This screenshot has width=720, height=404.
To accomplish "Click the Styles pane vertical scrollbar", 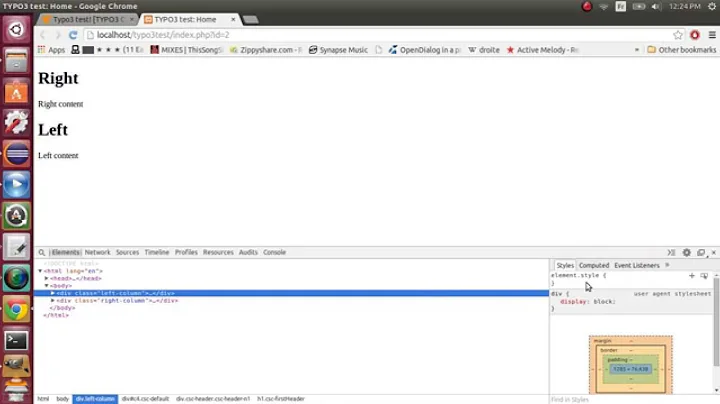I will click(716, 321).
